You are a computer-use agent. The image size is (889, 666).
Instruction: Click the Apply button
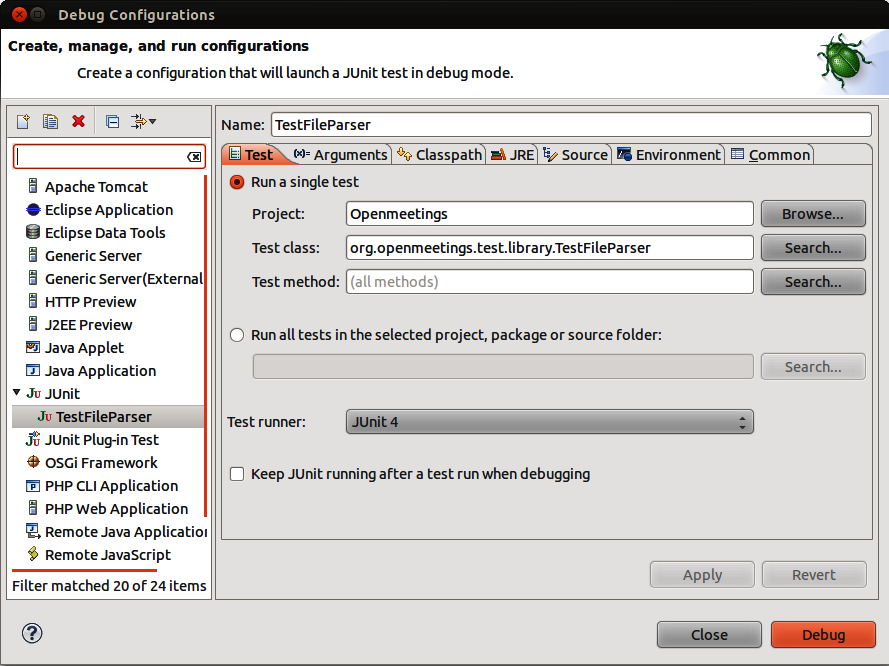click(702, 575)
